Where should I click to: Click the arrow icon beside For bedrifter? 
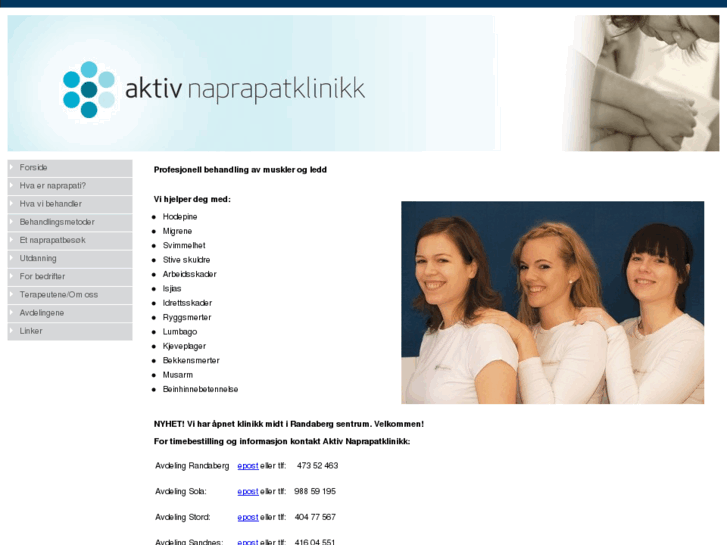pos(12,276)
